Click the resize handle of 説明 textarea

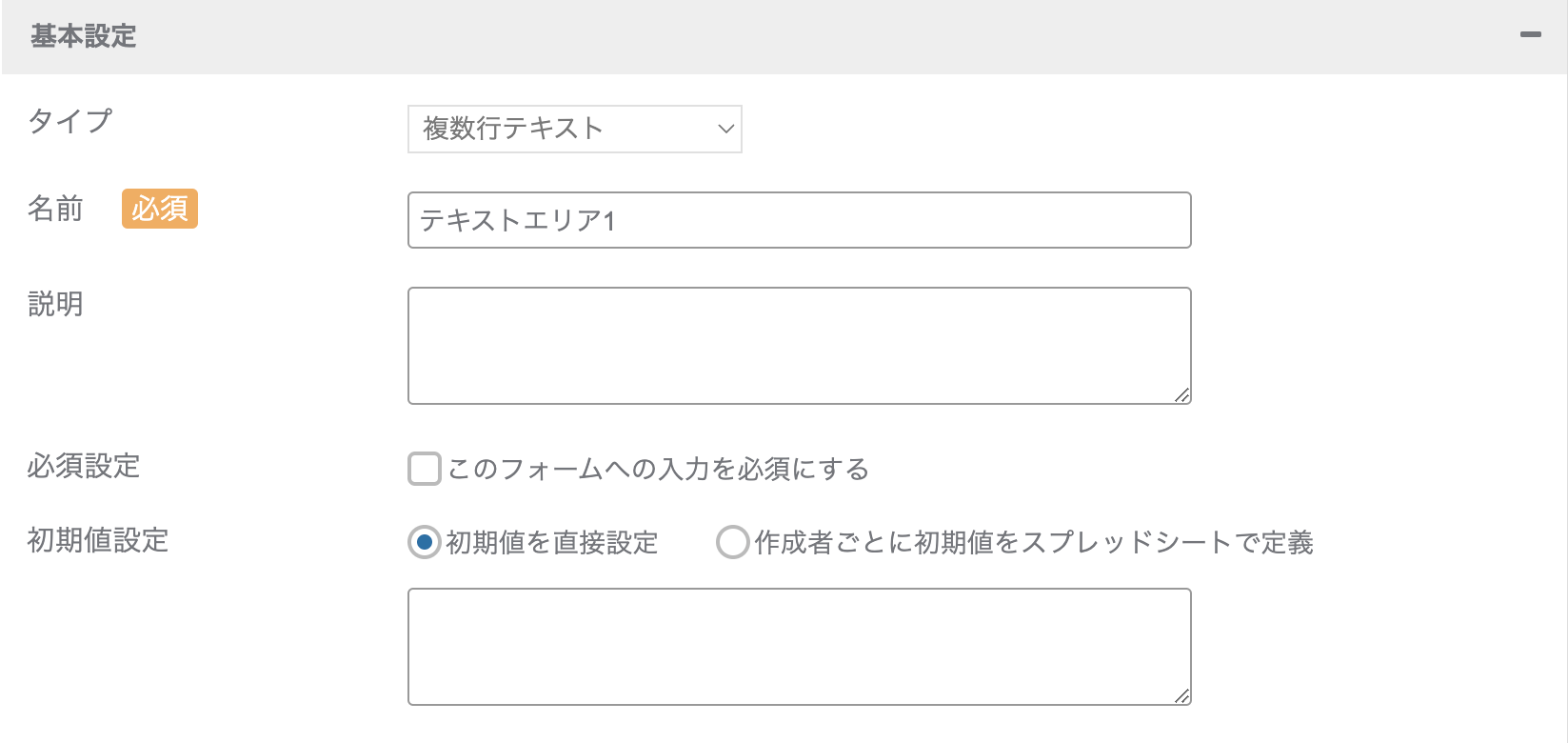(1181, 394)
